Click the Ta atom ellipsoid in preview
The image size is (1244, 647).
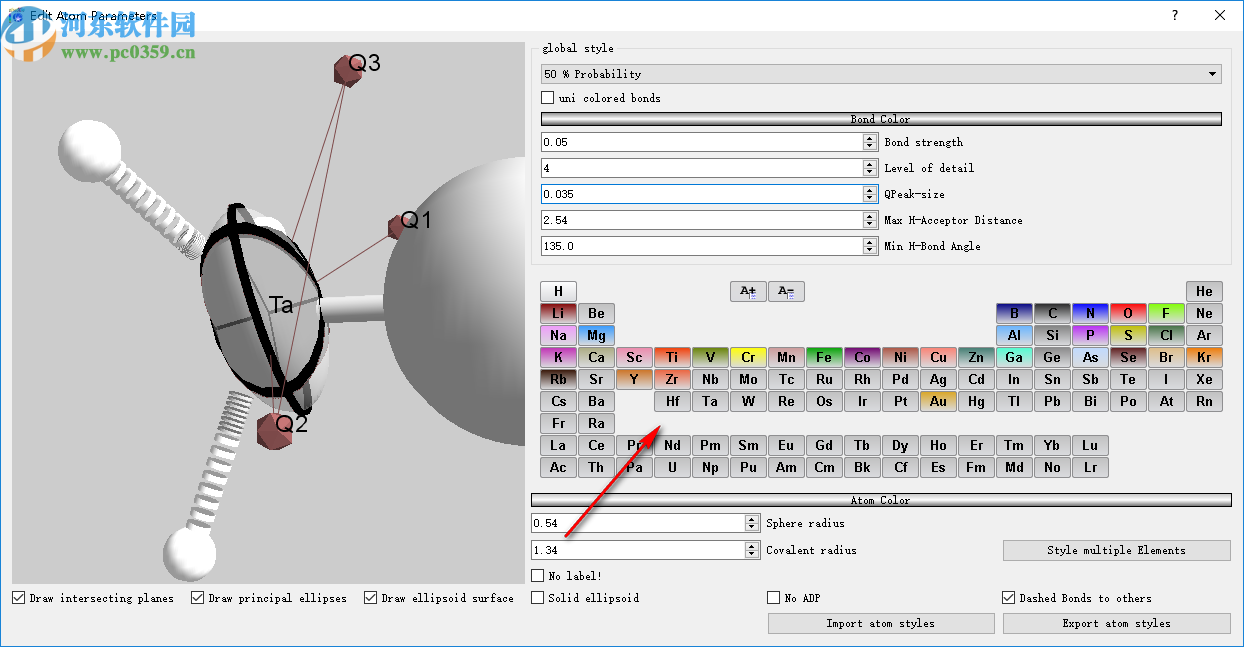click(x=262, y=308)
